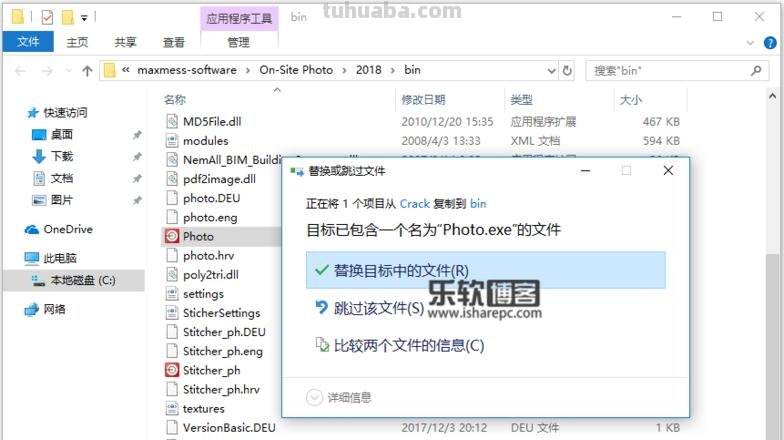Select the Stitcher_ph.DEU file
This screenshot has height=440, width=784.
224,332
